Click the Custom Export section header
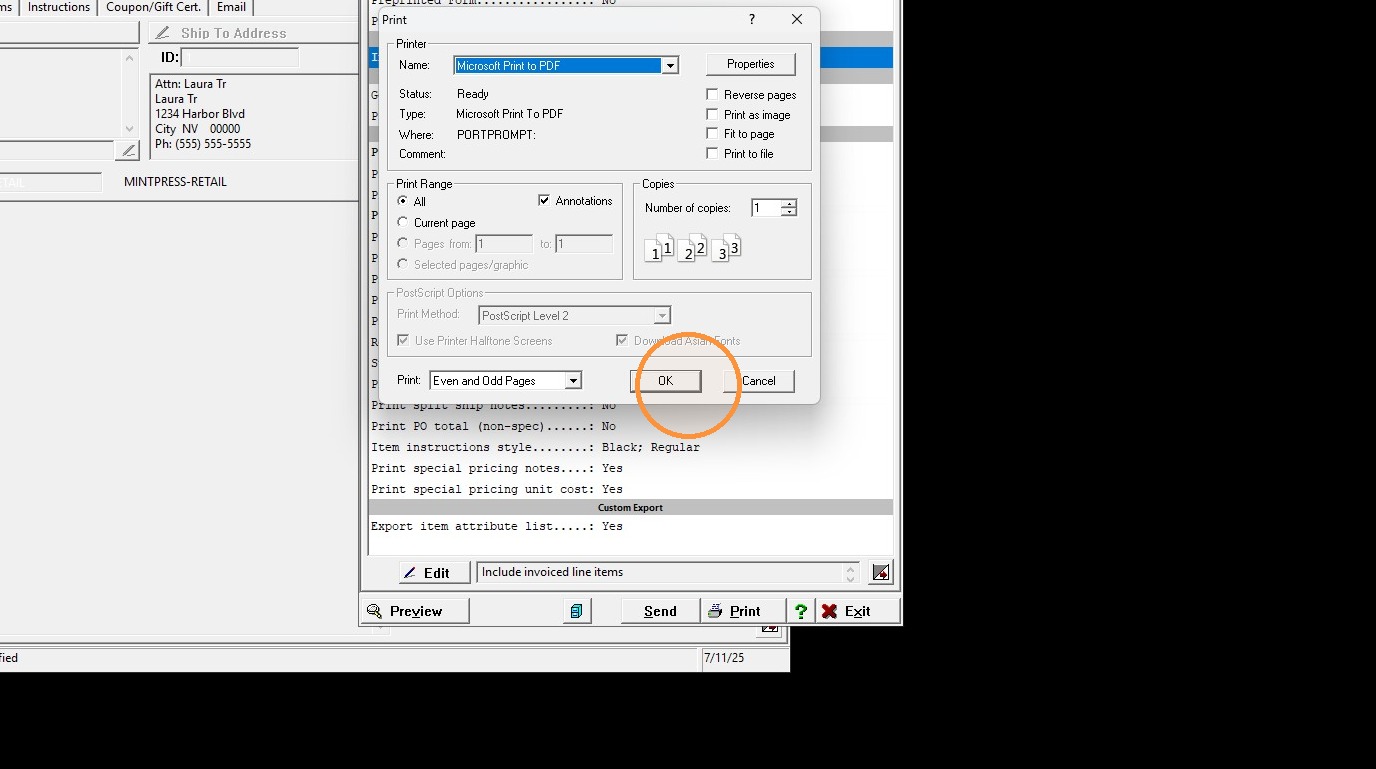Screen dimensions: 1376x769 (x=630, y=507)
